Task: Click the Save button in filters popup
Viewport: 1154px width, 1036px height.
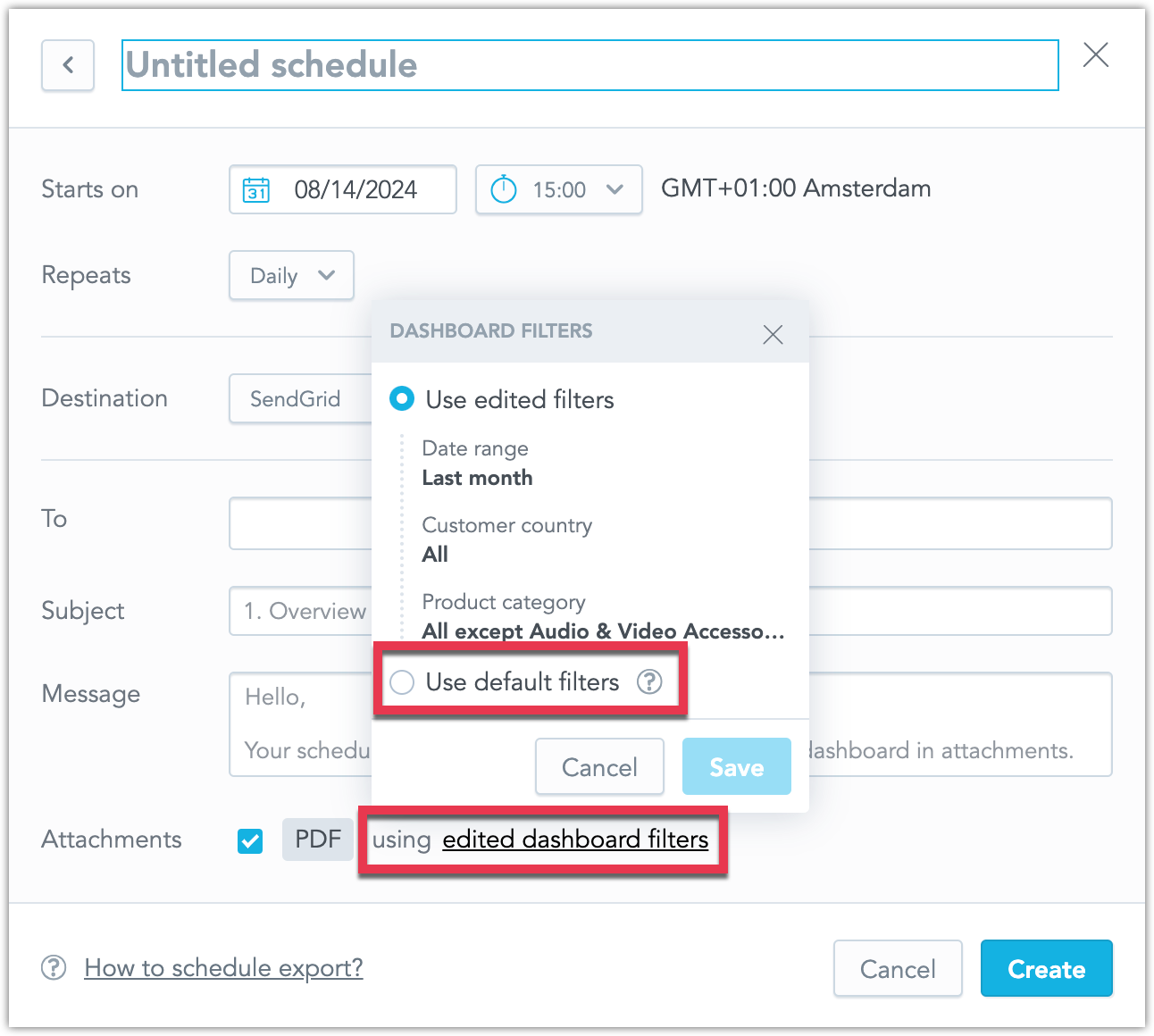Action: 737,766
